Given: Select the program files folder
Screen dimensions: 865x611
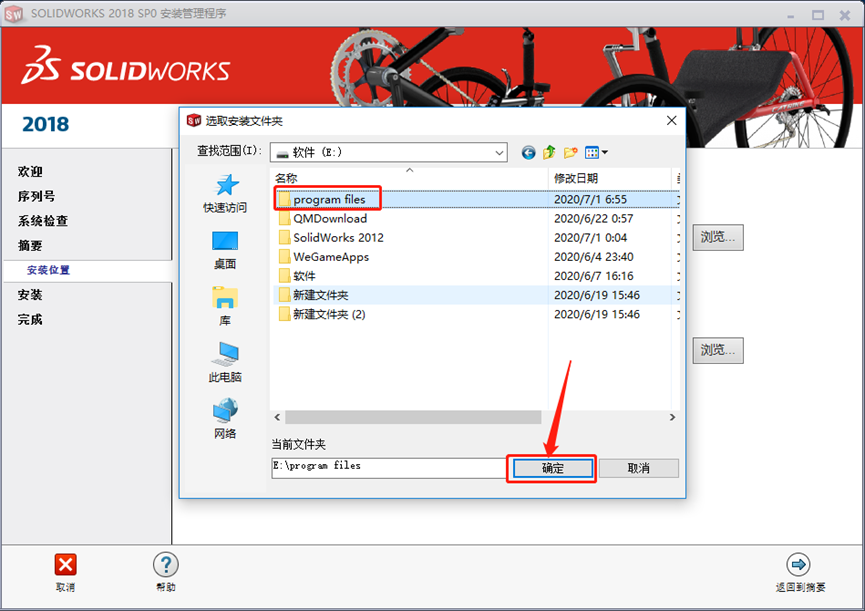Looking at the screenshot, I should (x=330, y=198).
